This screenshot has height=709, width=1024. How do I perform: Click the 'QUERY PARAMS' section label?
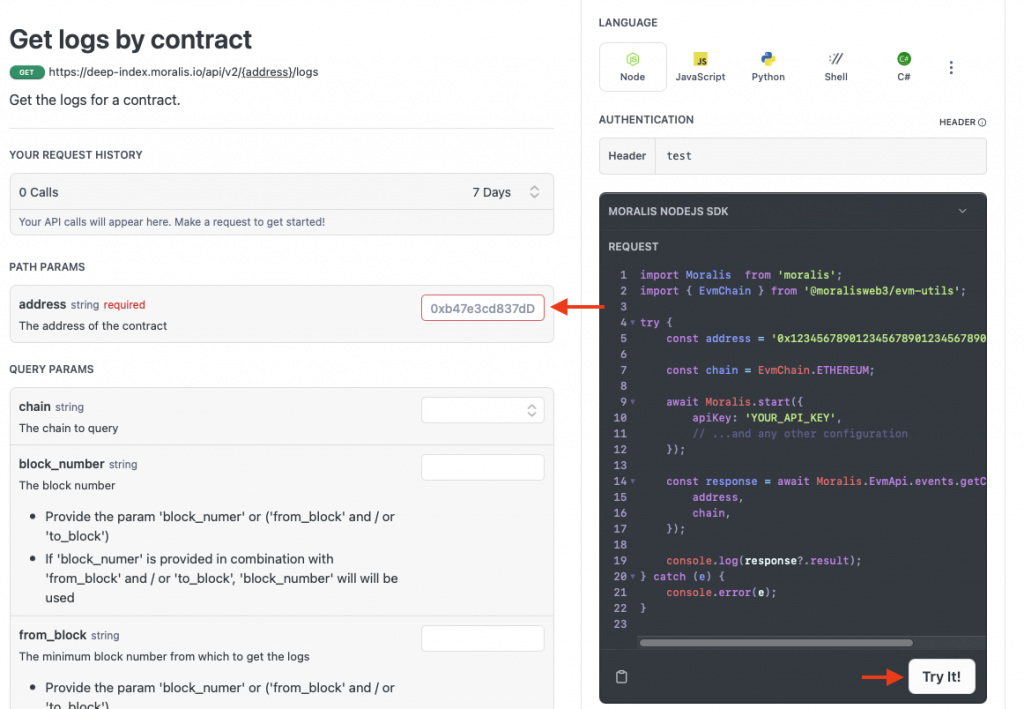pos(52,370)
